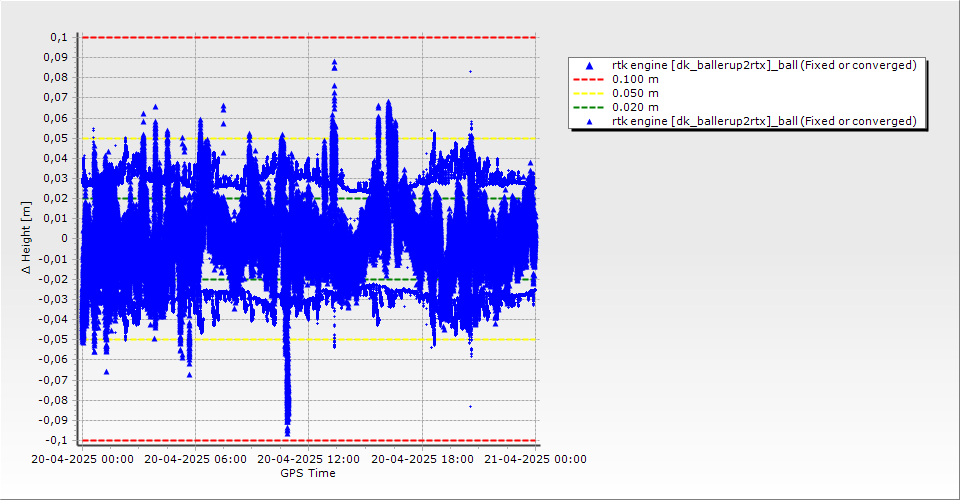Click the "0,03" height tick label

click(x=56, y=178)
